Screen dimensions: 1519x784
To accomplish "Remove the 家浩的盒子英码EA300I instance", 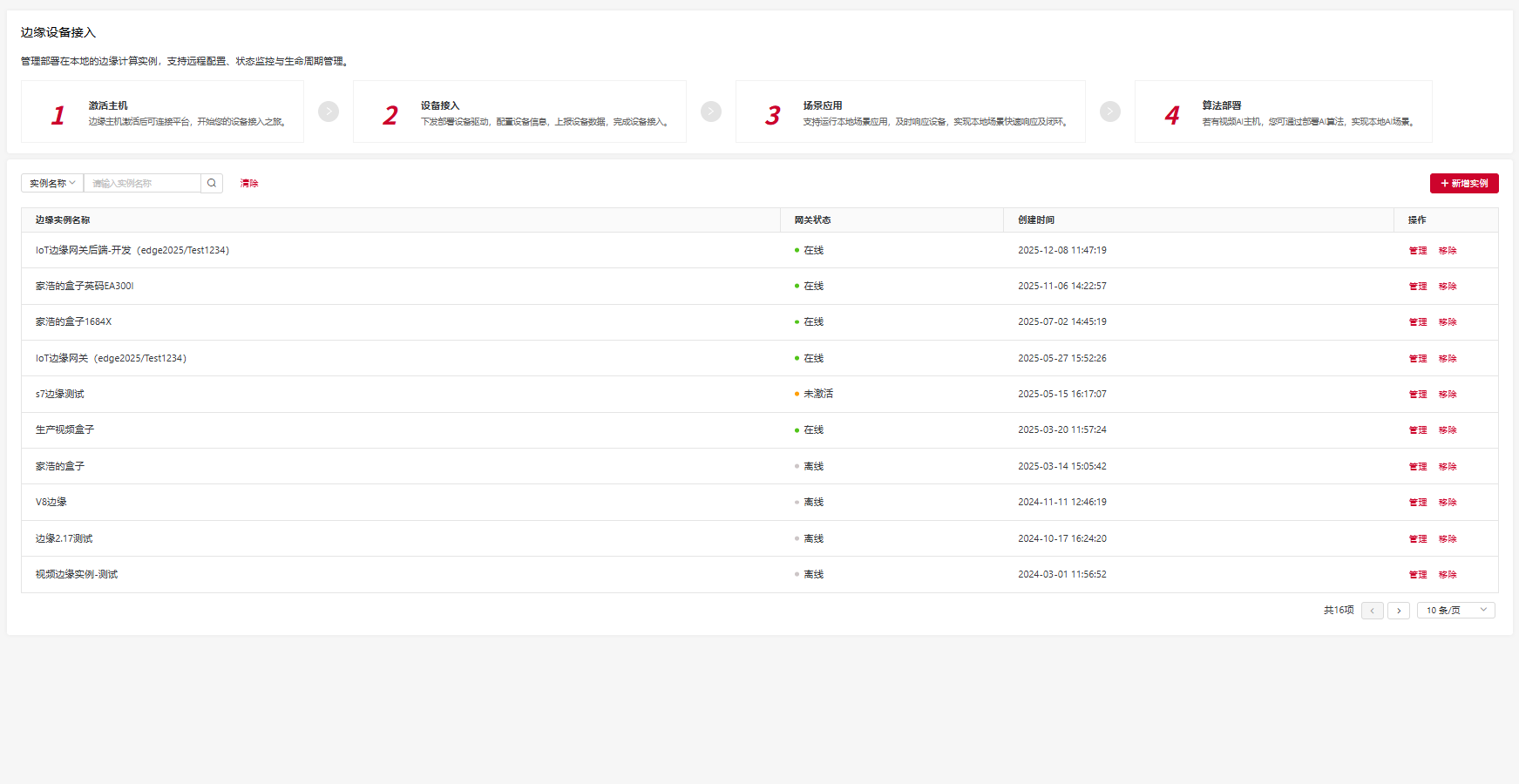I will 1448,287.
